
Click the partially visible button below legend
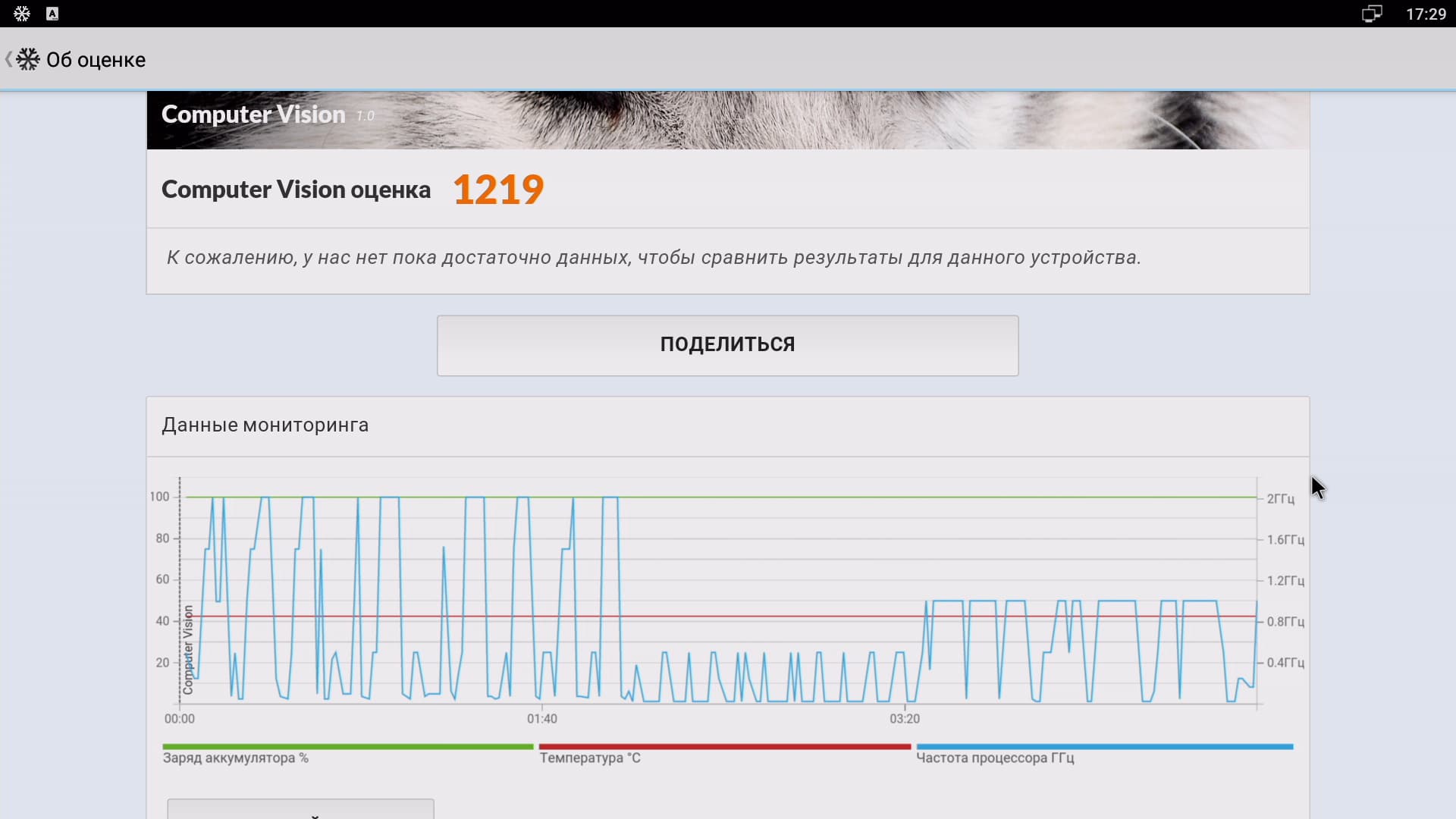coord(300,809)
